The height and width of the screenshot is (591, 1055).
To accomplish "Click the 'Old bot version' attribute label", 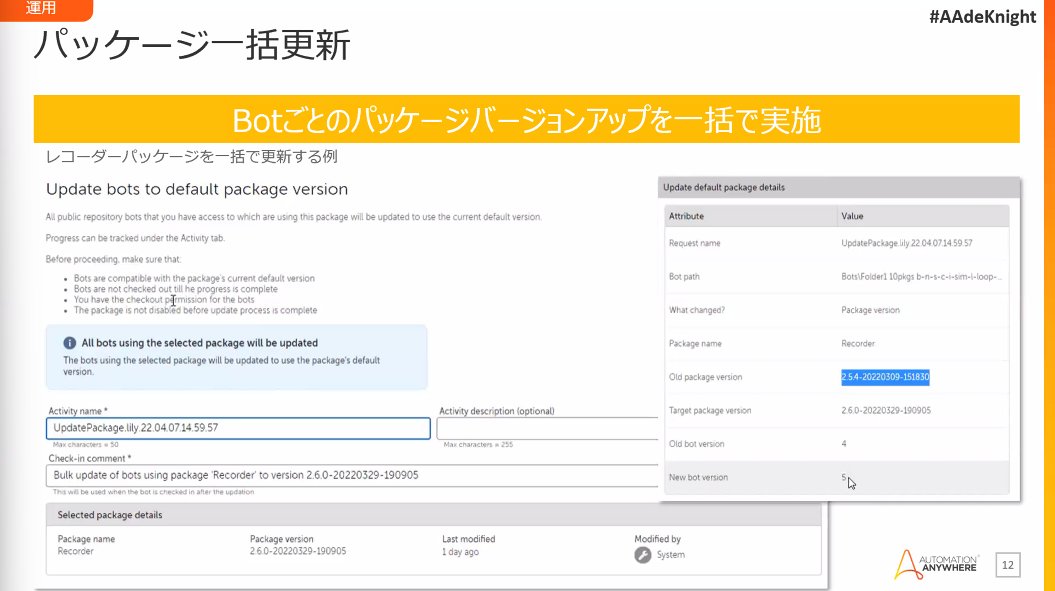I will coord(696,444).
